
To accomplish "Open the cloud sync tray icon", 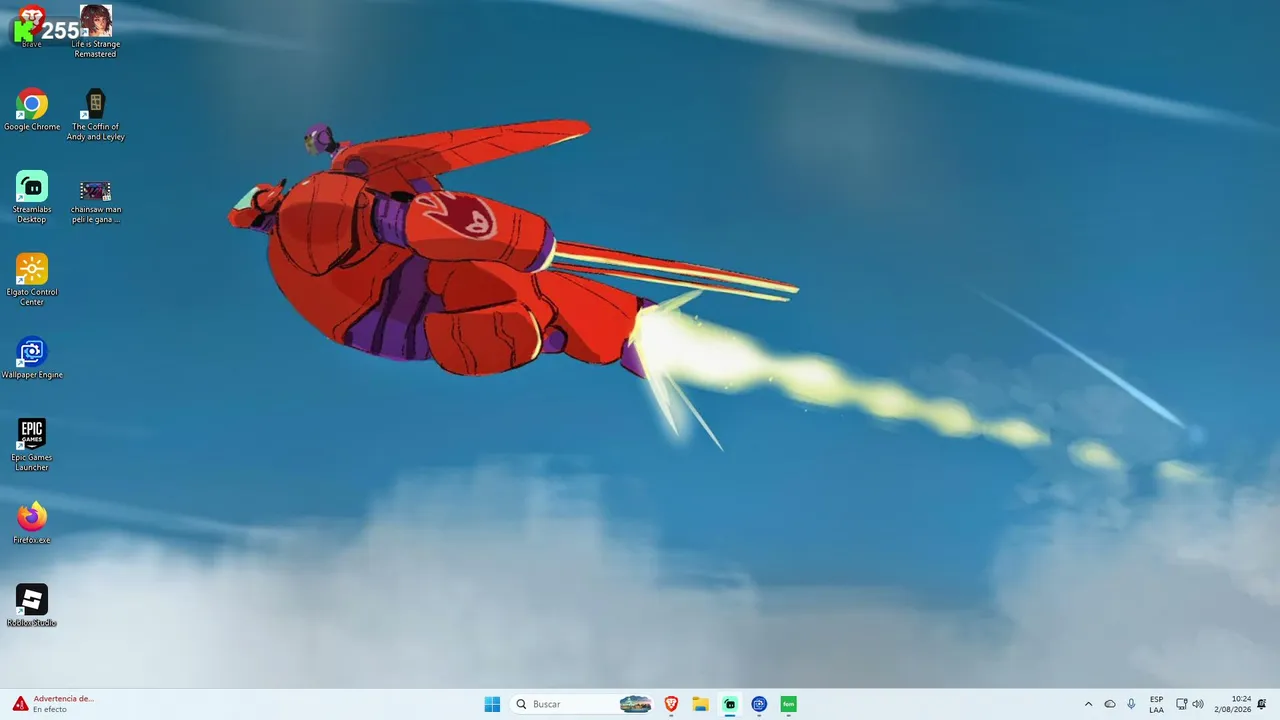I will click(1110, 704).
